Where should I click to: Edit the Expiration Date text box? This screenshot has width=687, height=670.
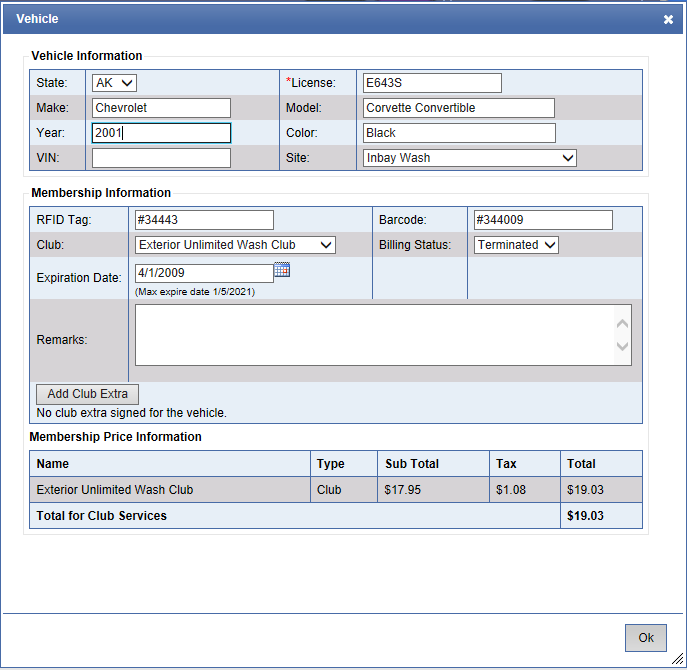(x=203, y=273)
